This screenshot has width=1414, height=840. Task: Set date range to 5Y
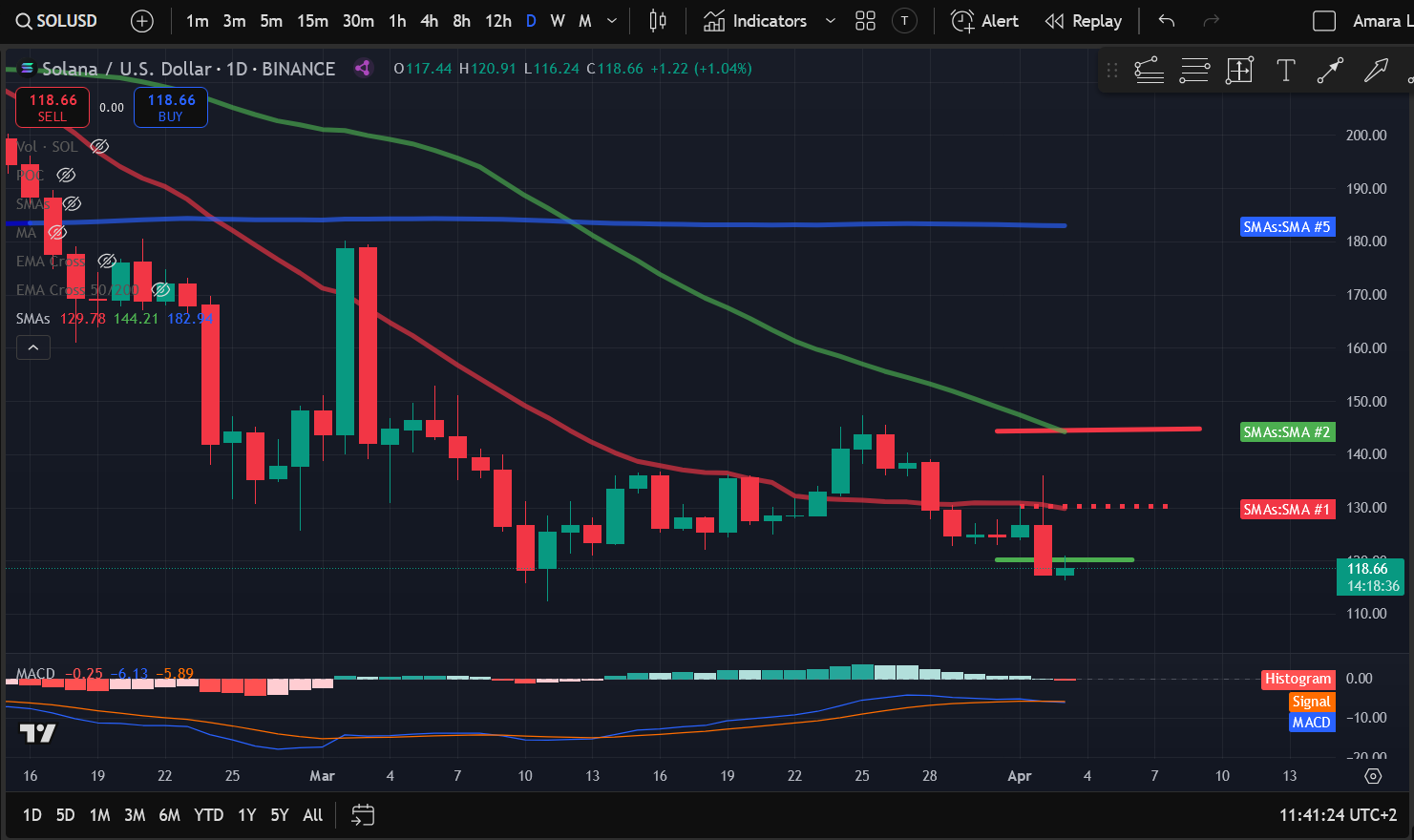pos(279,815)
